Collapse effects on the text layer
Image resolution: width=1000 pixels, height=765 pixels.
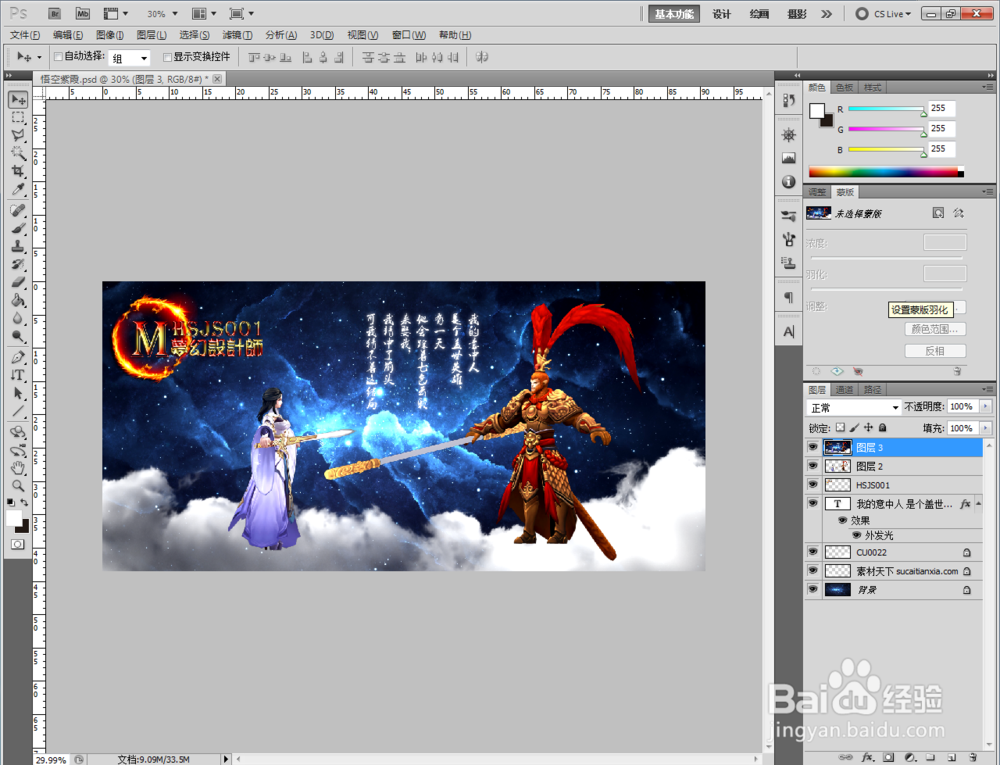coord(978,504)
